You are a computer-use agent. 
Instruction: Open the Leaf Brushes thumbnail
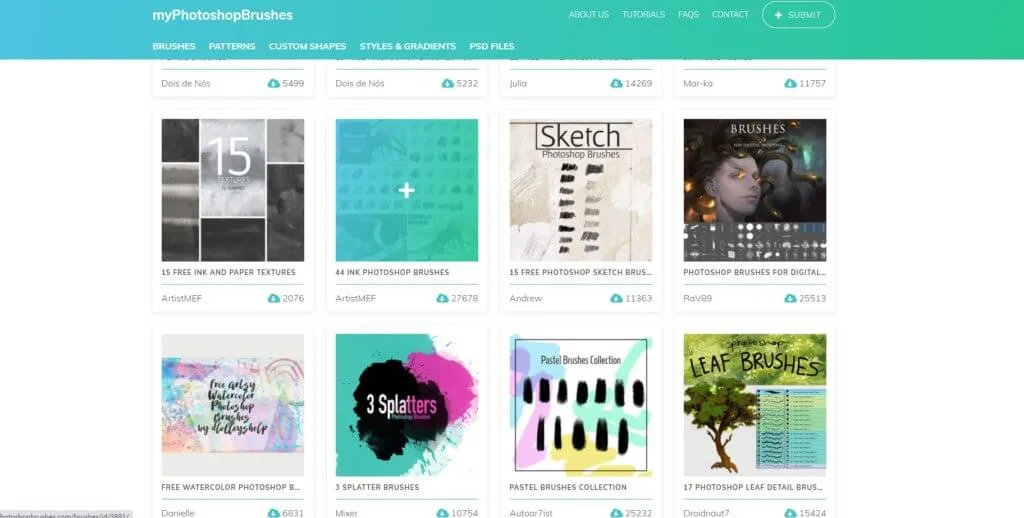click(755, 405)
